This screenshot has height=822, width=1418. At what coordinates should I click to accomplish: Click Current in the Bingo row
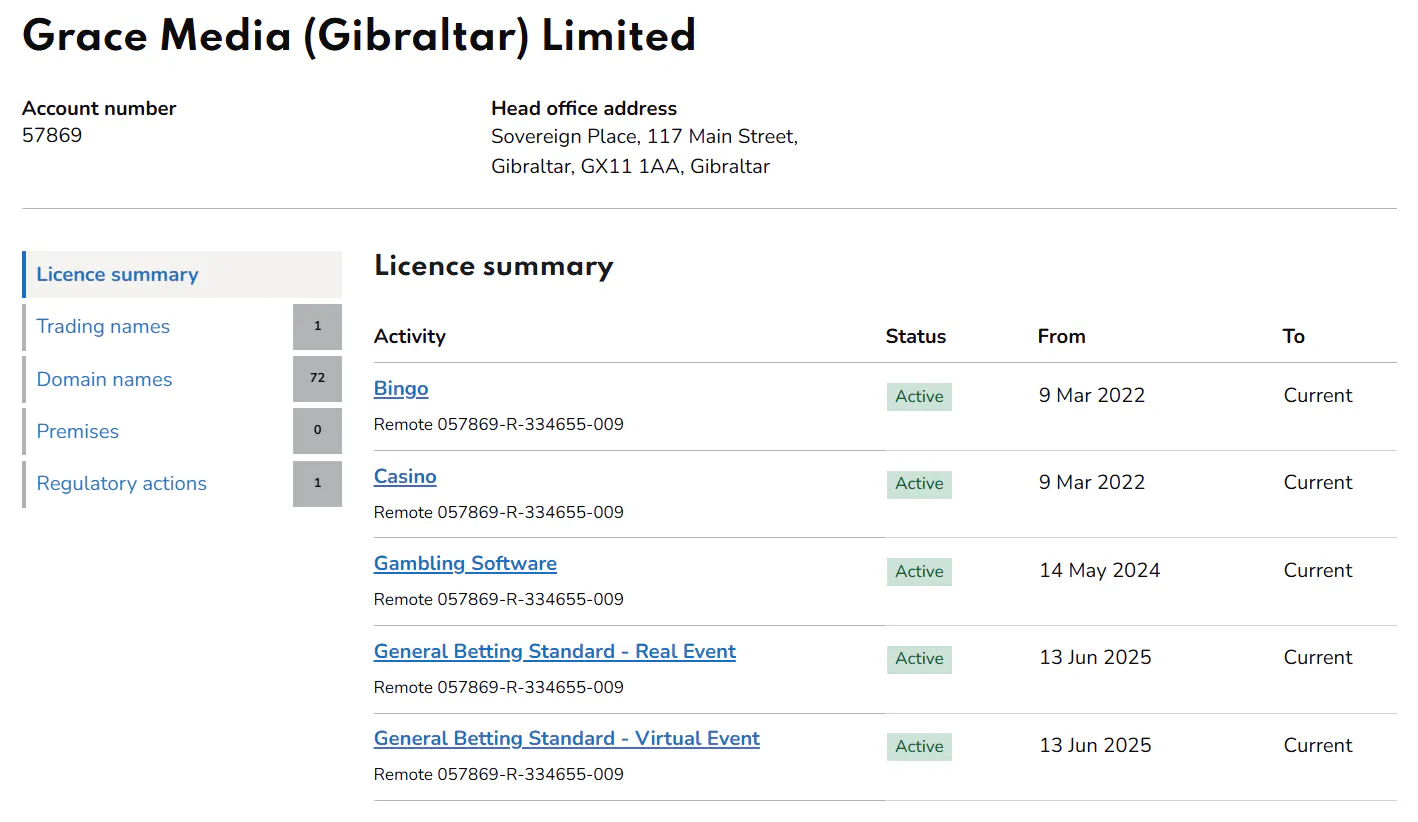coord(1318,395)
